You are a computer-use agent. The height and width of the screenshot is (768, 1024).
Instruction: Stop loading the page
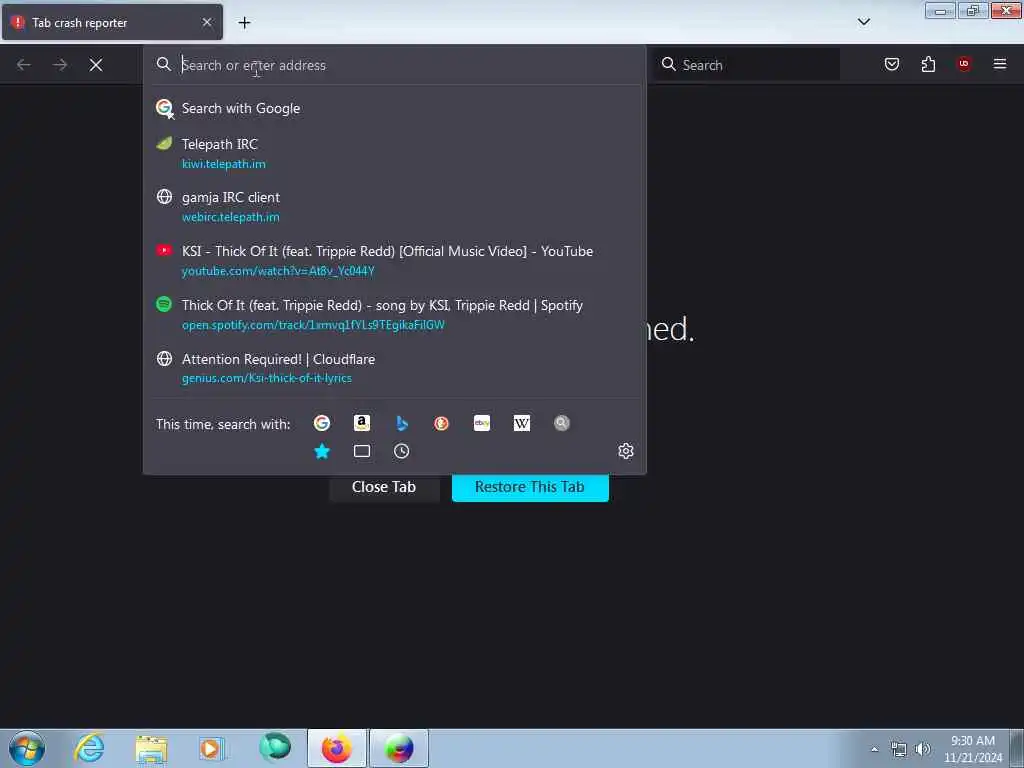96,65
